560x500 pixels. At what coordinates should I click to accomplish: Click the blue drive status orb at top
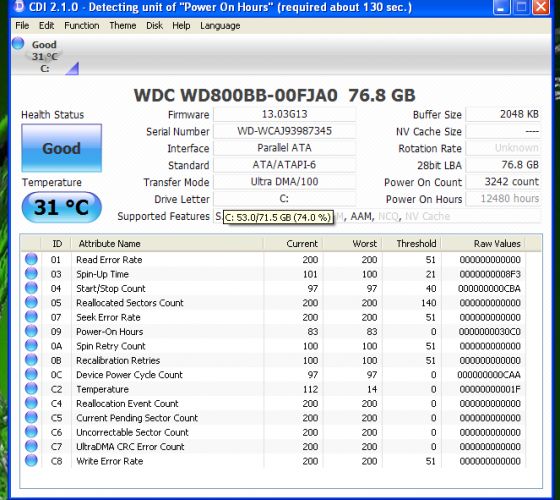click(18, 44)
